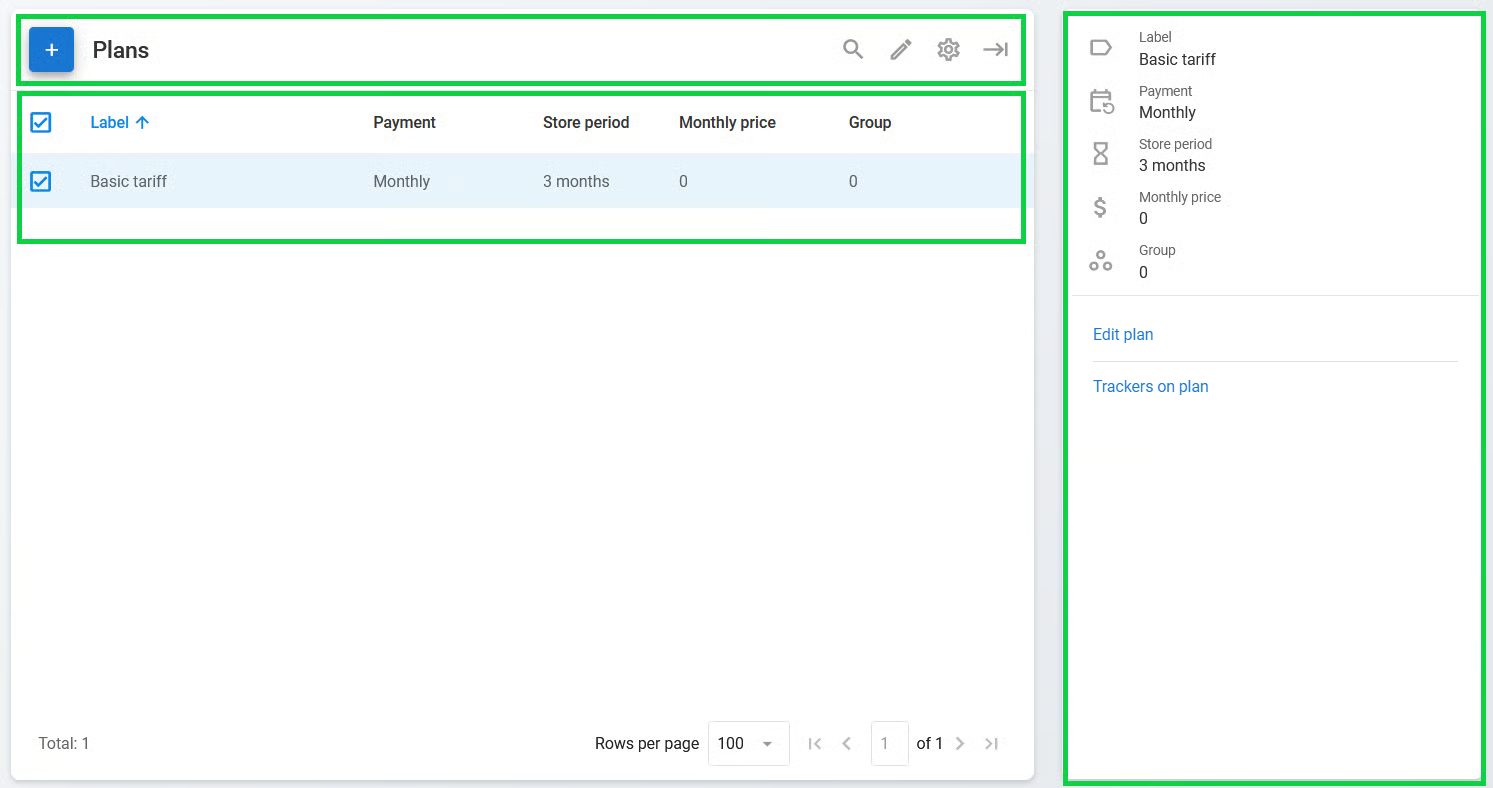Click the blue plus add plan button
This screenshot has height=788, width=1493.
tap(51, 50)
